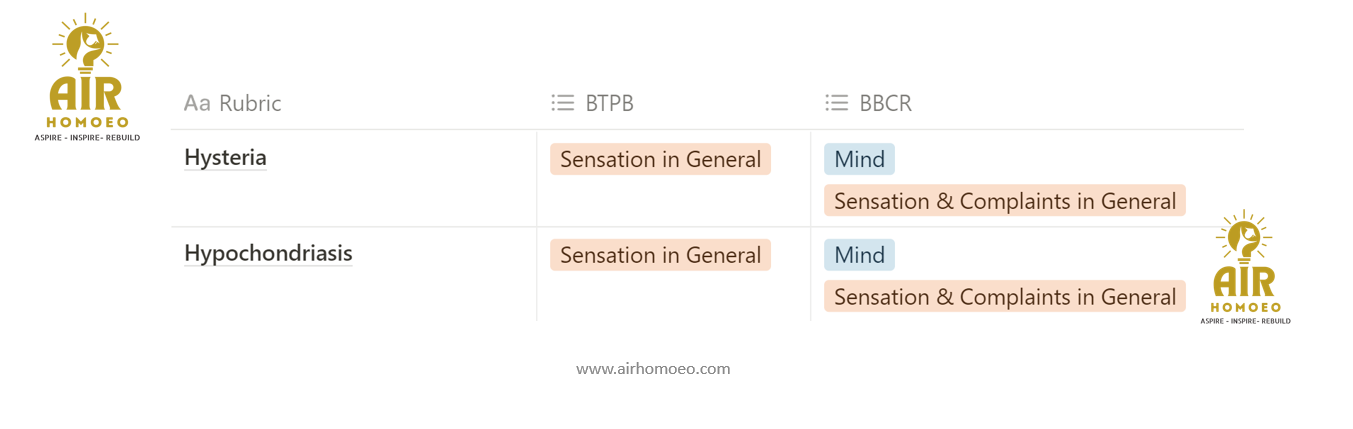Click the Aa text icon beside Rubric
This screenshot has width=1353, height=429.
click(x=197, y=103)
